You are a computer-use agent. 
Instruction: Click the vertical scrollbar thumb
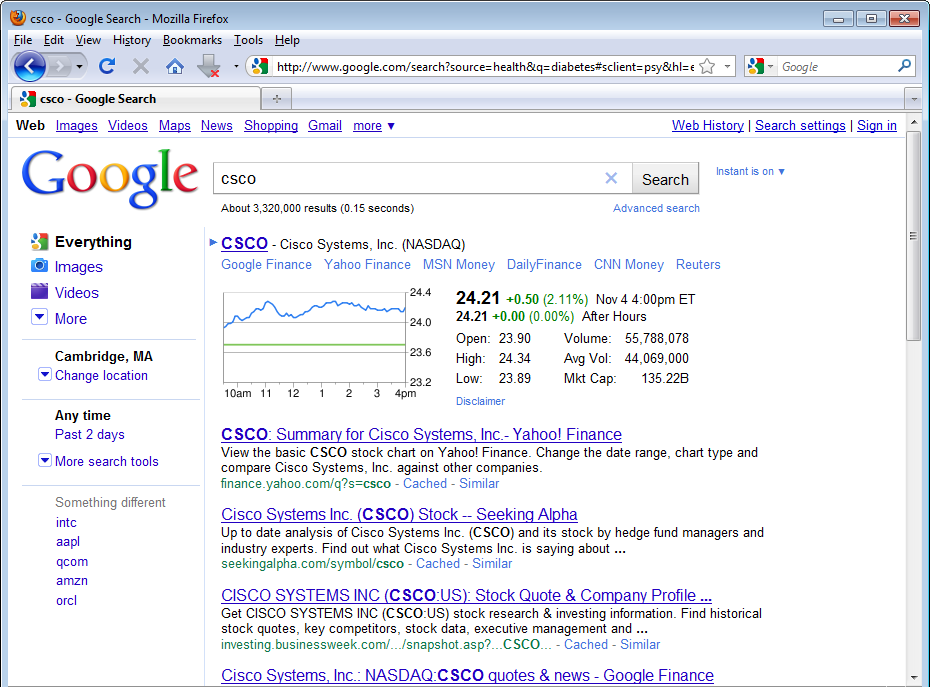pos(913,236)
